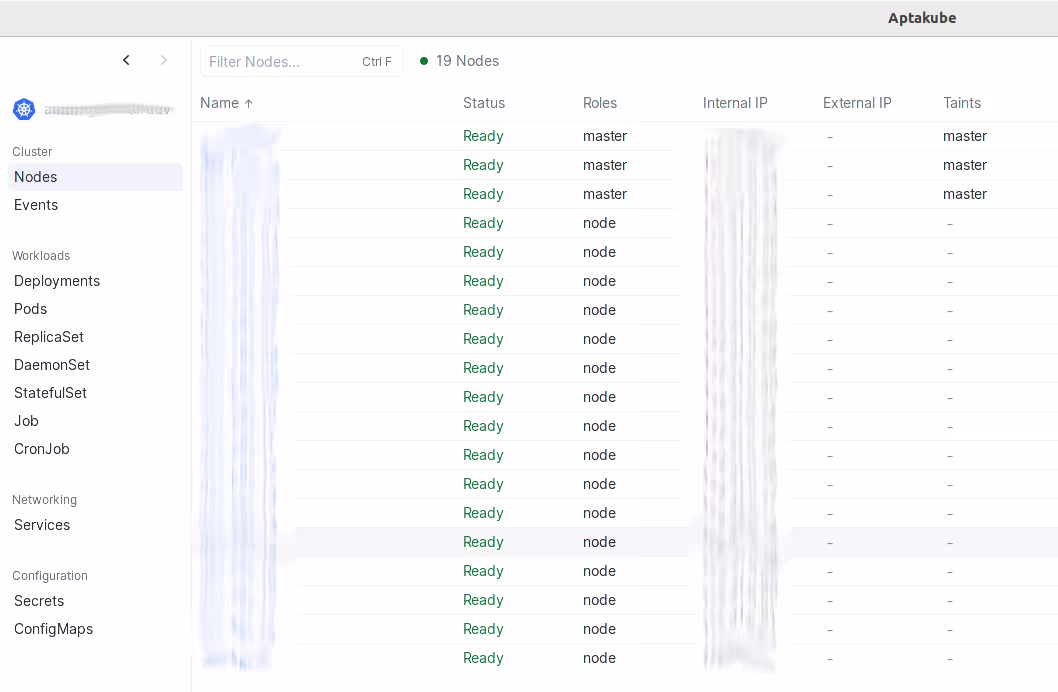The image size is (1058, 692).
Task: Open ConfigMaps in the sidebar
Action: coord(54,629)
